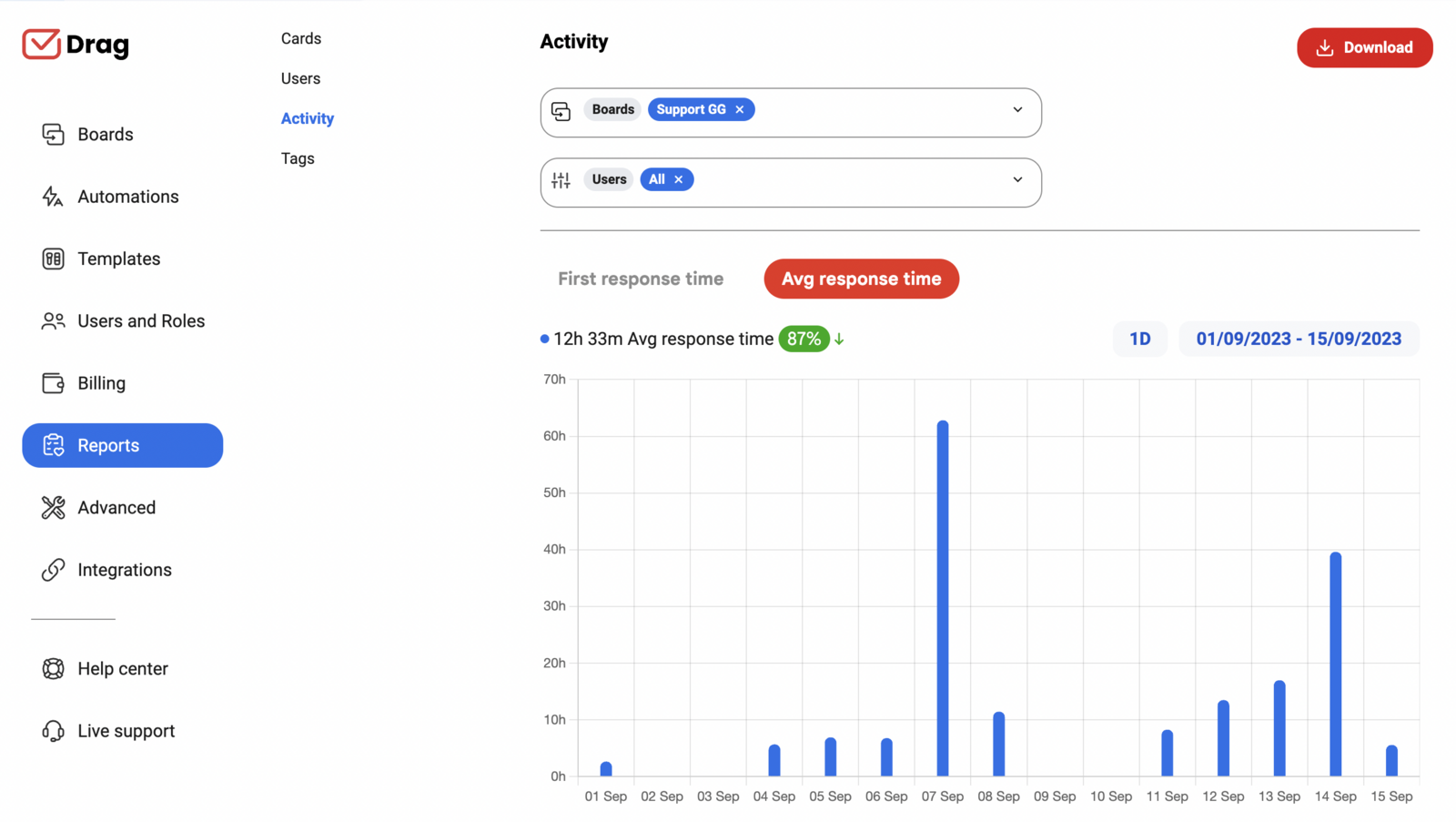Open the date range 01/09/2023 - 15/09/2023 picker

coord(1299,339)
